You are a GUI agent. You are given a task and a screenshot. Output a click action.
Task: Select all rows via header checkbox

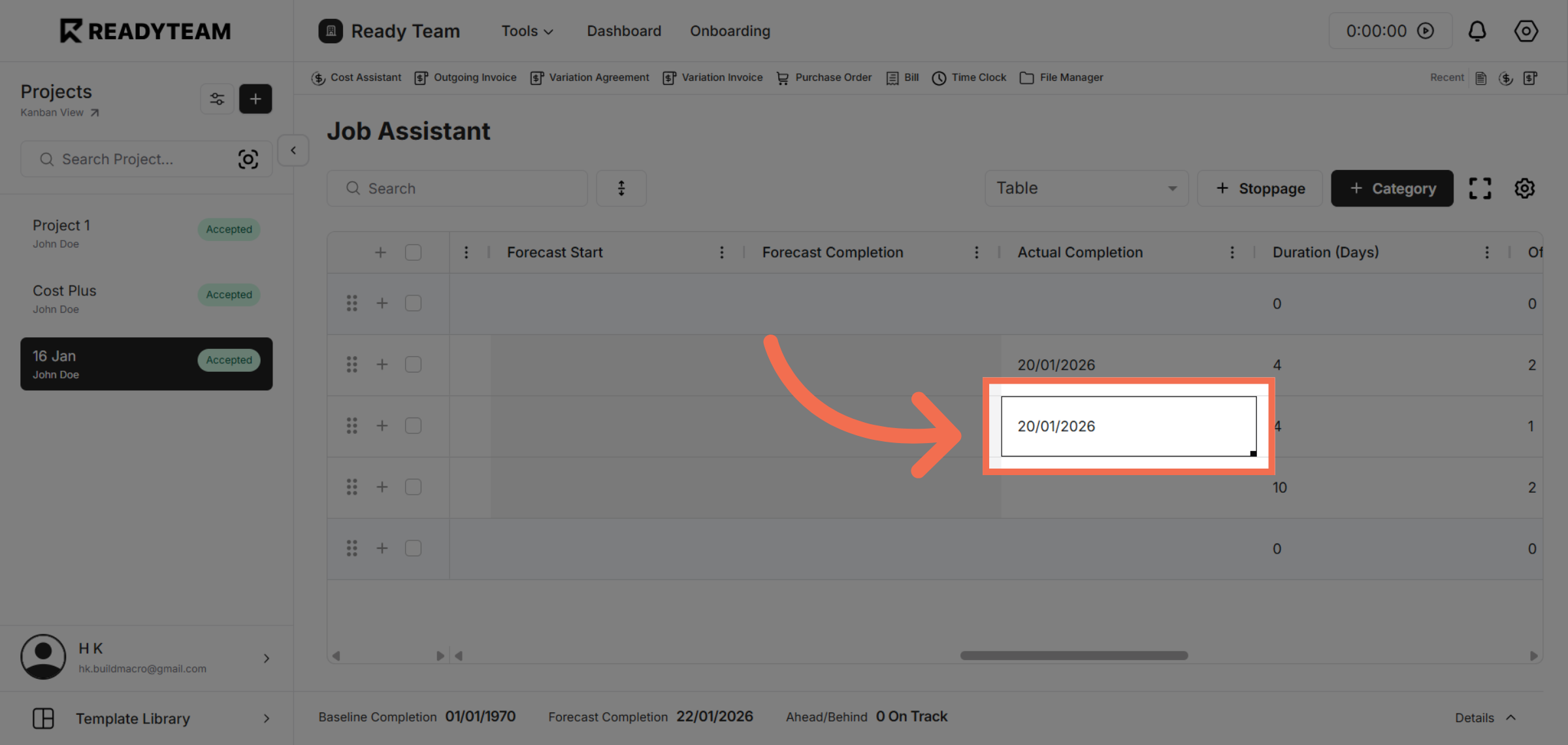[413, 252]
